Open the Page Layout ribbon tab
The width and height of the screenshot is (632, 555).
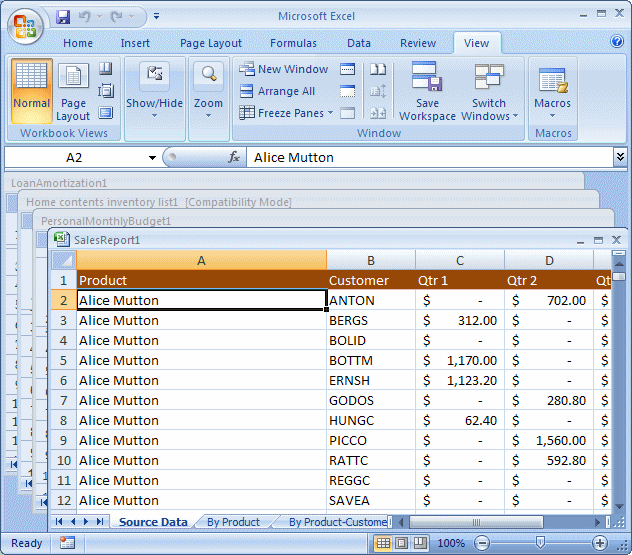coord(211,43)
